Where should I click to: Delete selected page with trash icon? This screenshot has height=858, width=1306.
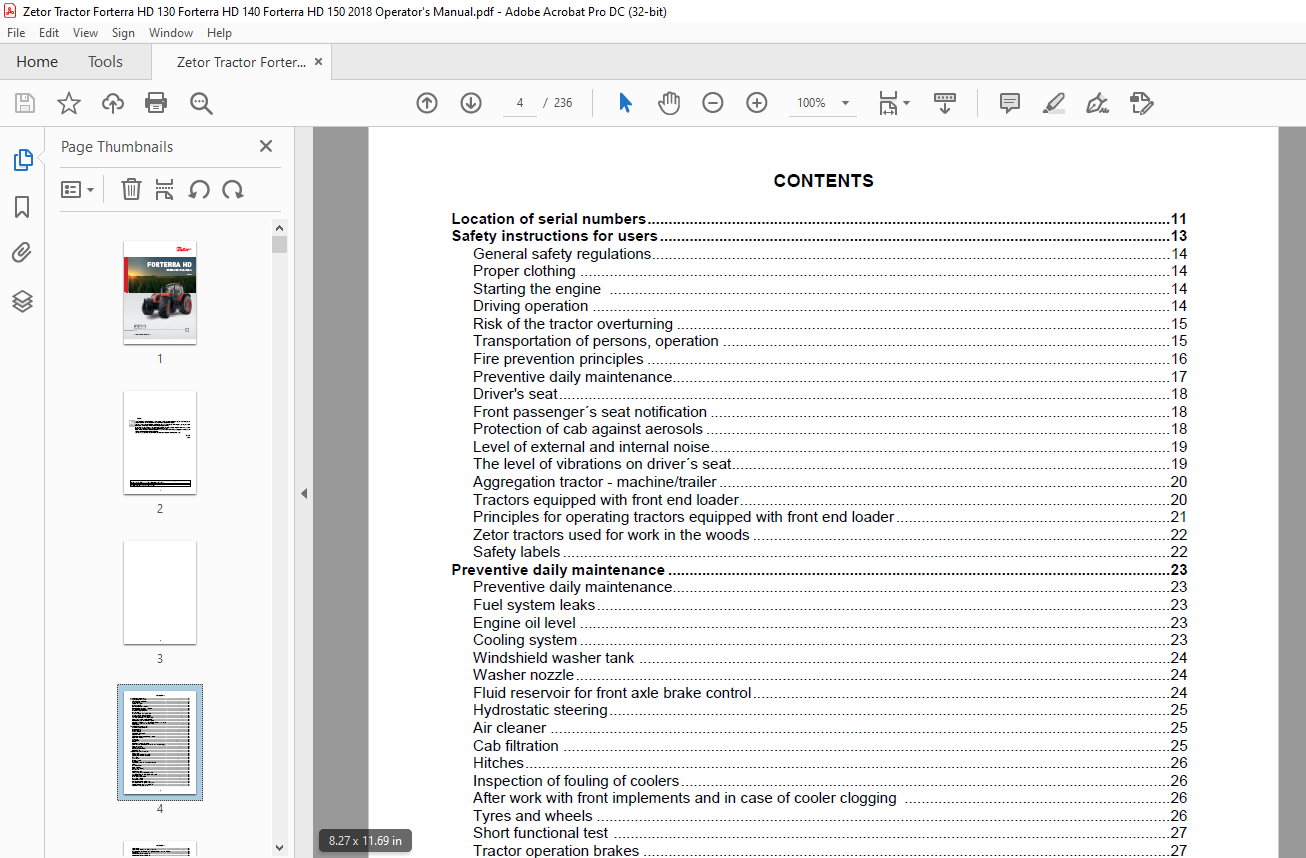(131, 189)
